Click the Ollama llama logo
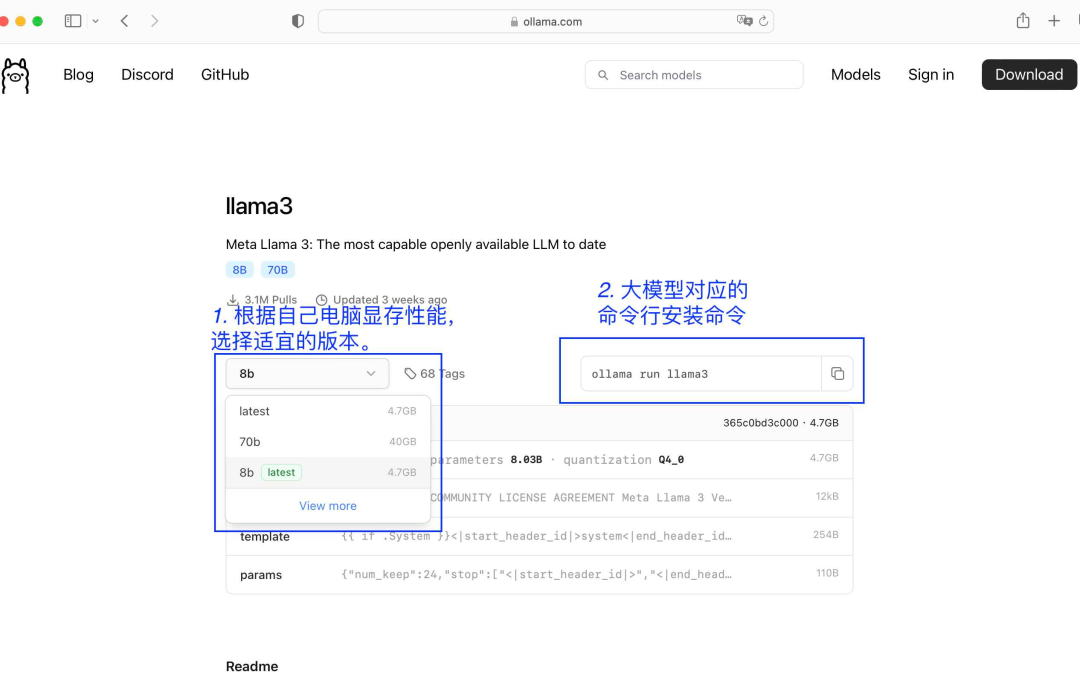 coord(15,75)
